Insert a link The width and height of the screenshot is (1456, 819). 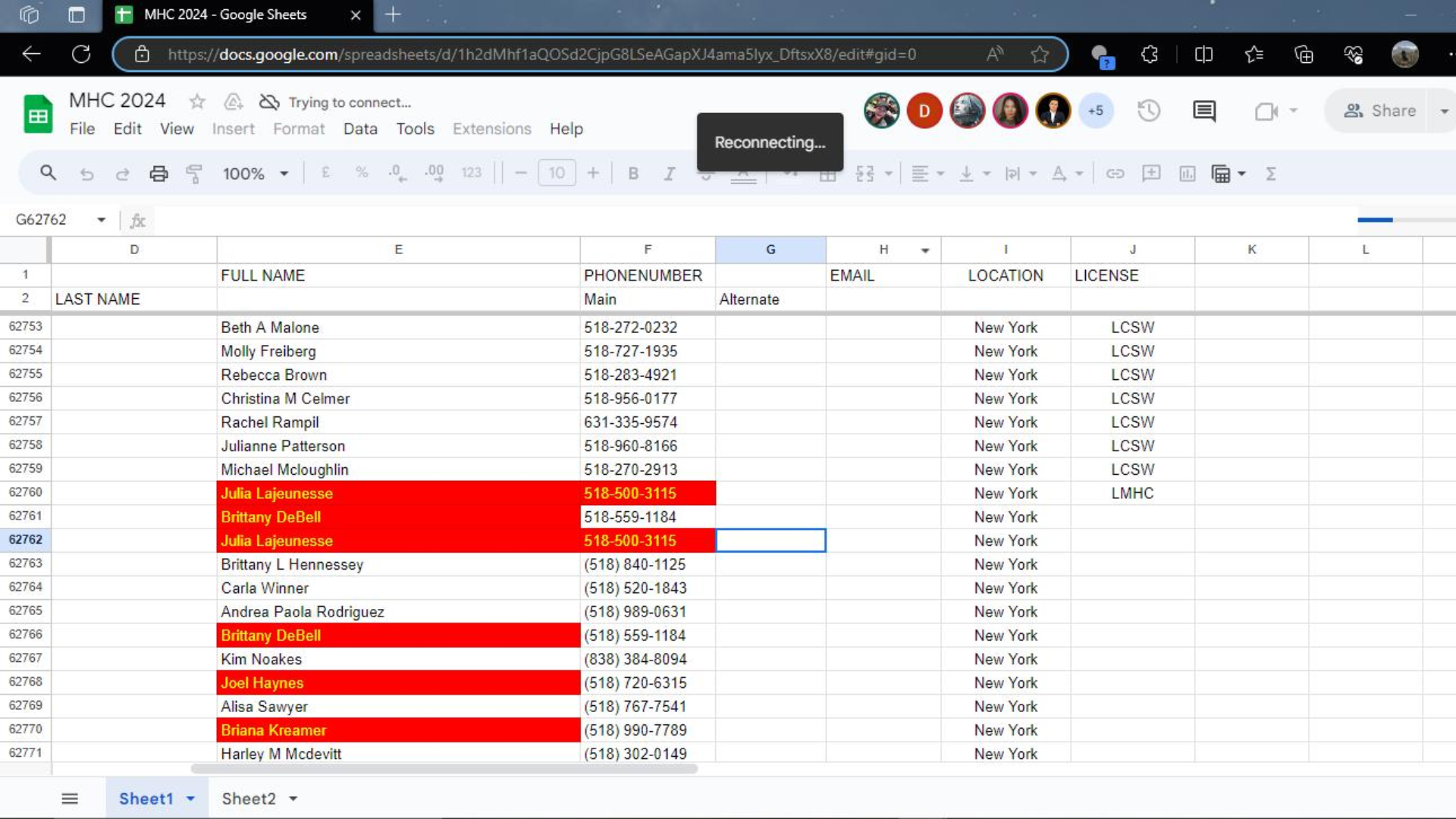[1115, 174]
